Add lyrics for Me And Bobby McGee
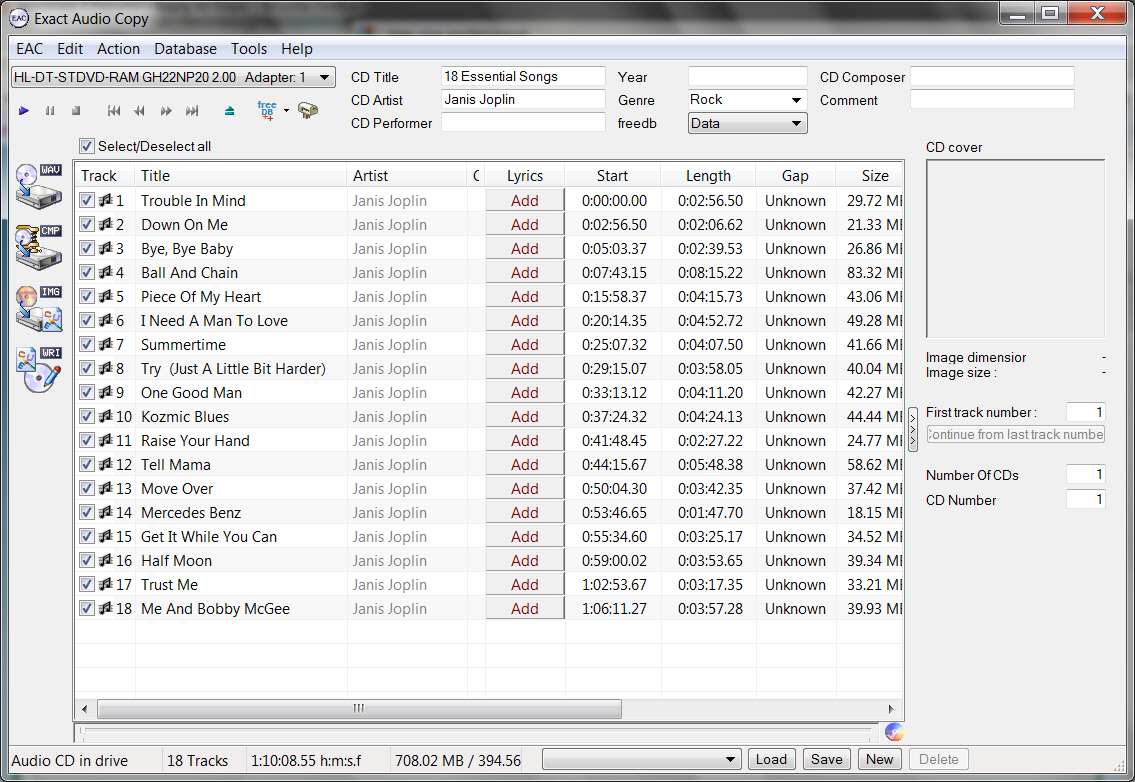 [525, 609]
